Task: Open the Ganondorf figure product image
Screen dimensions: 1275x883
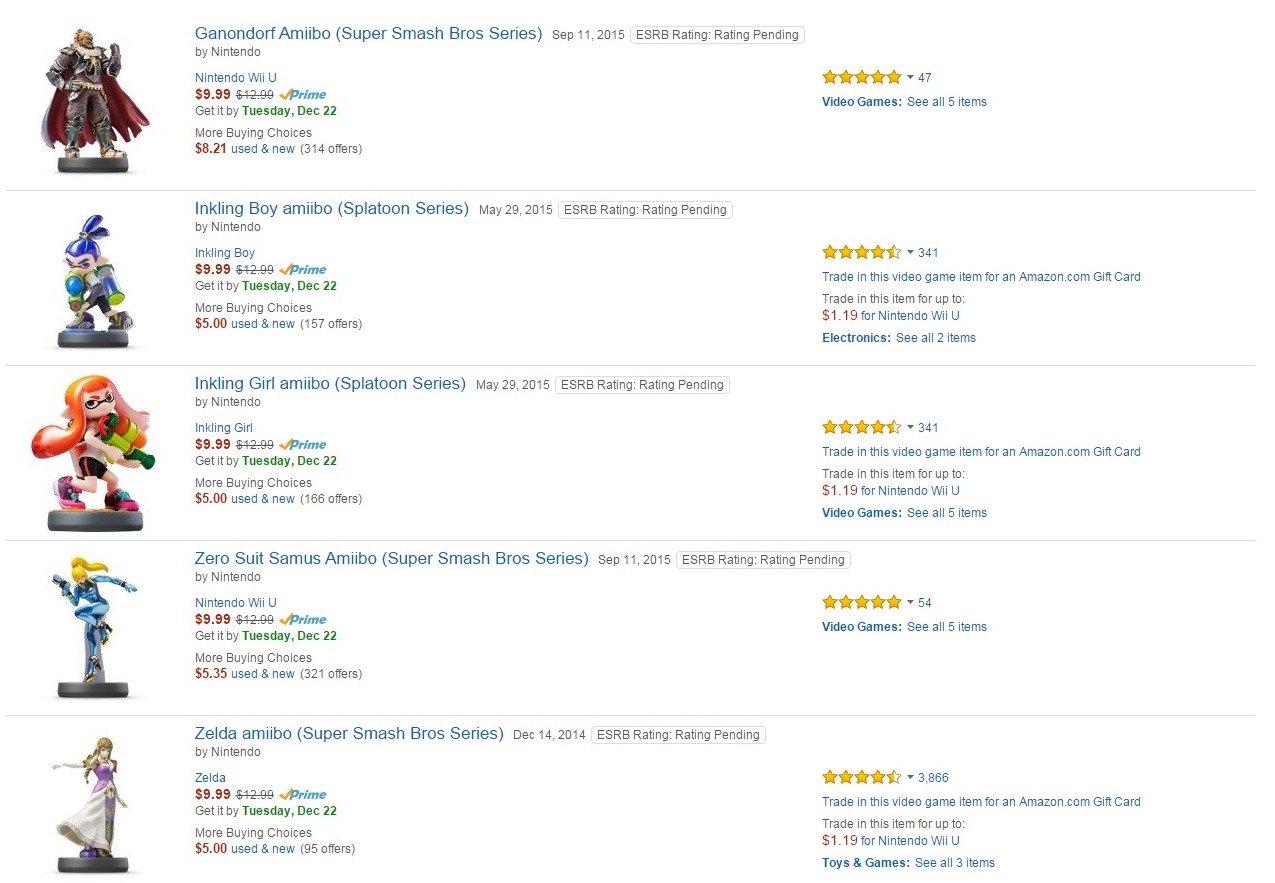Action: 95,100
